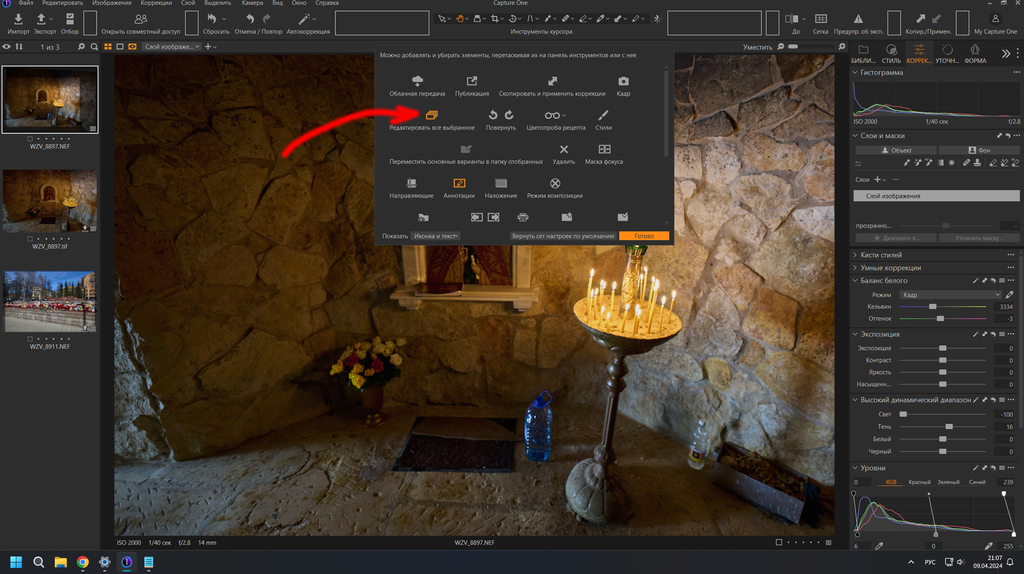This screenshot has width=1024, height=574.
Task: Click the Редактировать все выбранное icon
Action: point(432,115)
